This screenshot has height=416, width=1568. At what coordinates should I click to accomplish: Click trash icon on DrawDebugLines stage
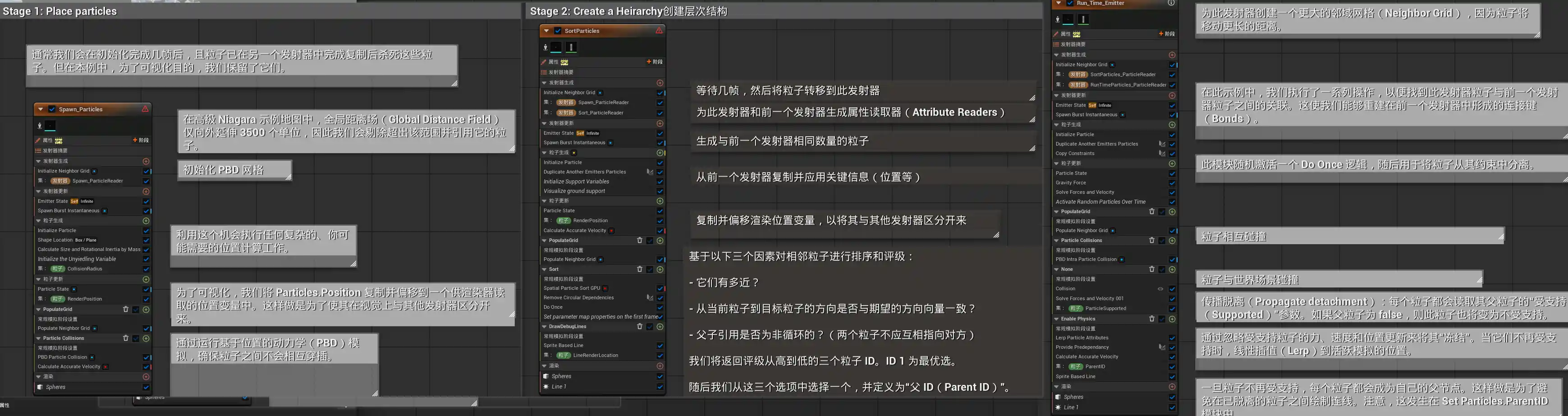pos(639,327)
